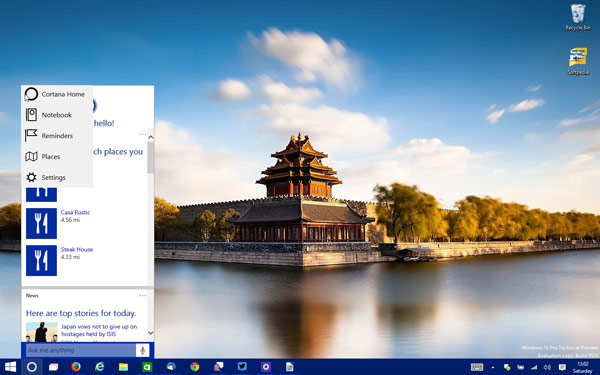This screenshot has width=600, height=375.
Task: Click the microphone button in search box
Action: pyautogui.click(x=142, y=350)
